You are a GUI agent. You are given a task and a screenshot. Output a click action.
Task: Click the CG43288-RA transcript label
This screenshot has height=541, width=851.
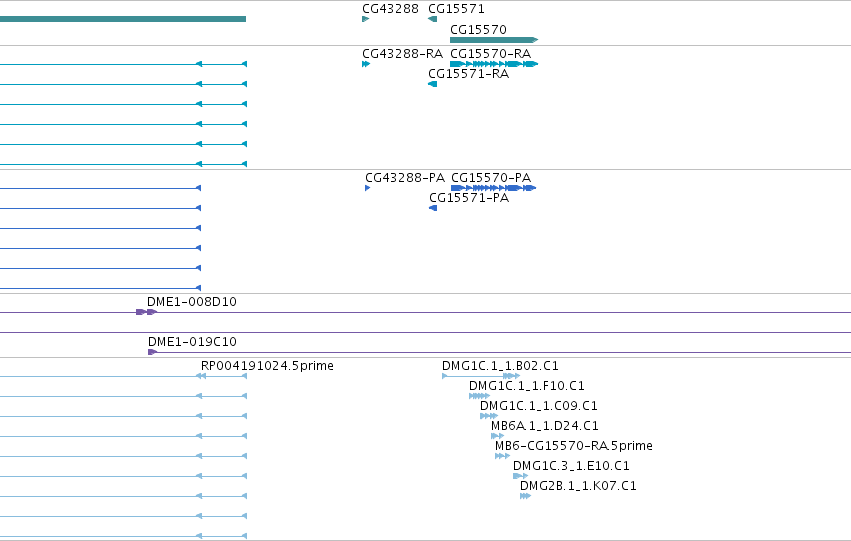click(402, 54)
